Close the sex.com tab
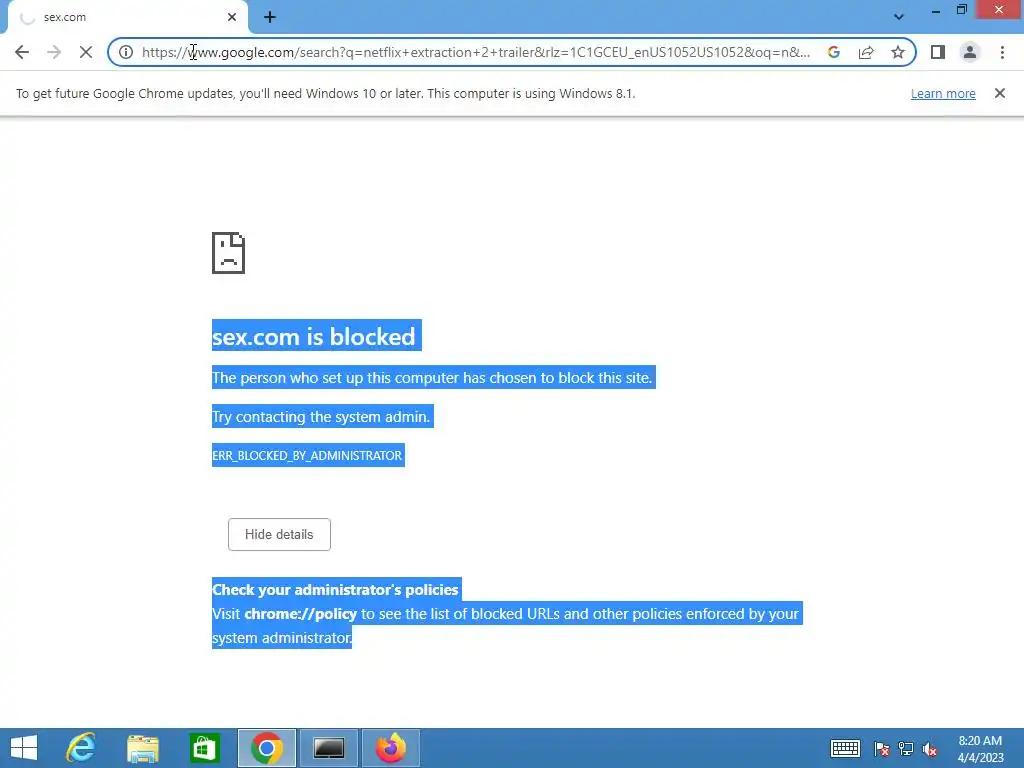This screenshot has height=768, width=1024. click(232, 17)
